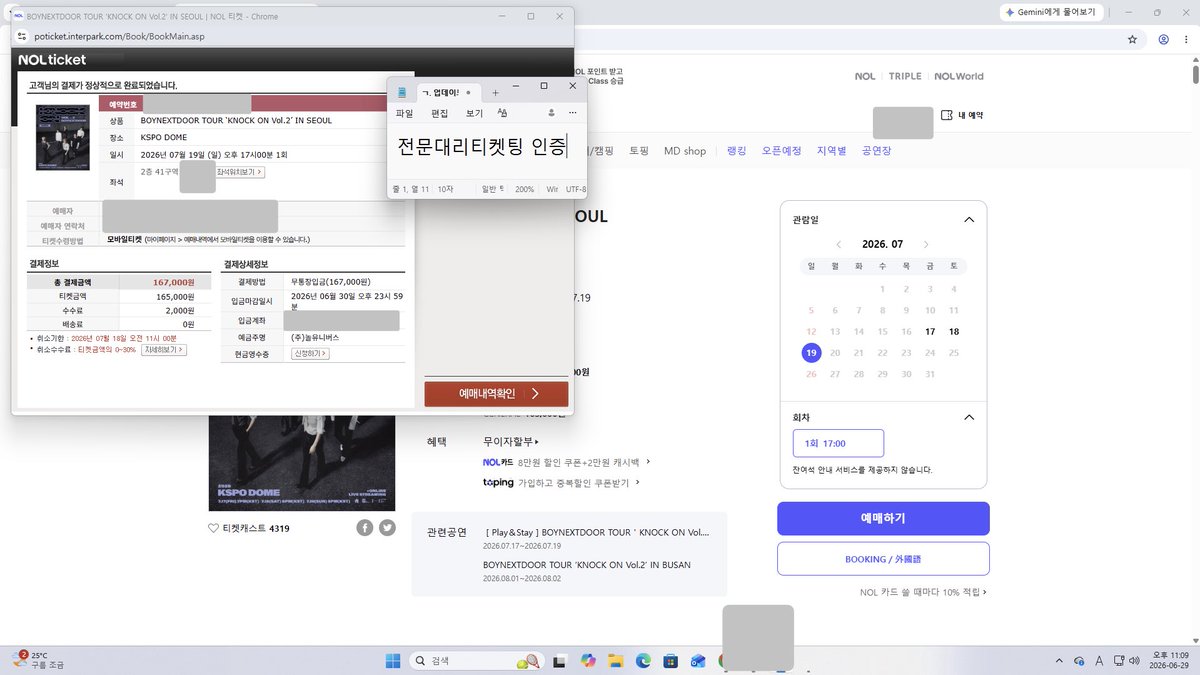Open Microsoft Store from the taskbar
The width and height of the screenshot is (1200, 675).
point(671,661)
